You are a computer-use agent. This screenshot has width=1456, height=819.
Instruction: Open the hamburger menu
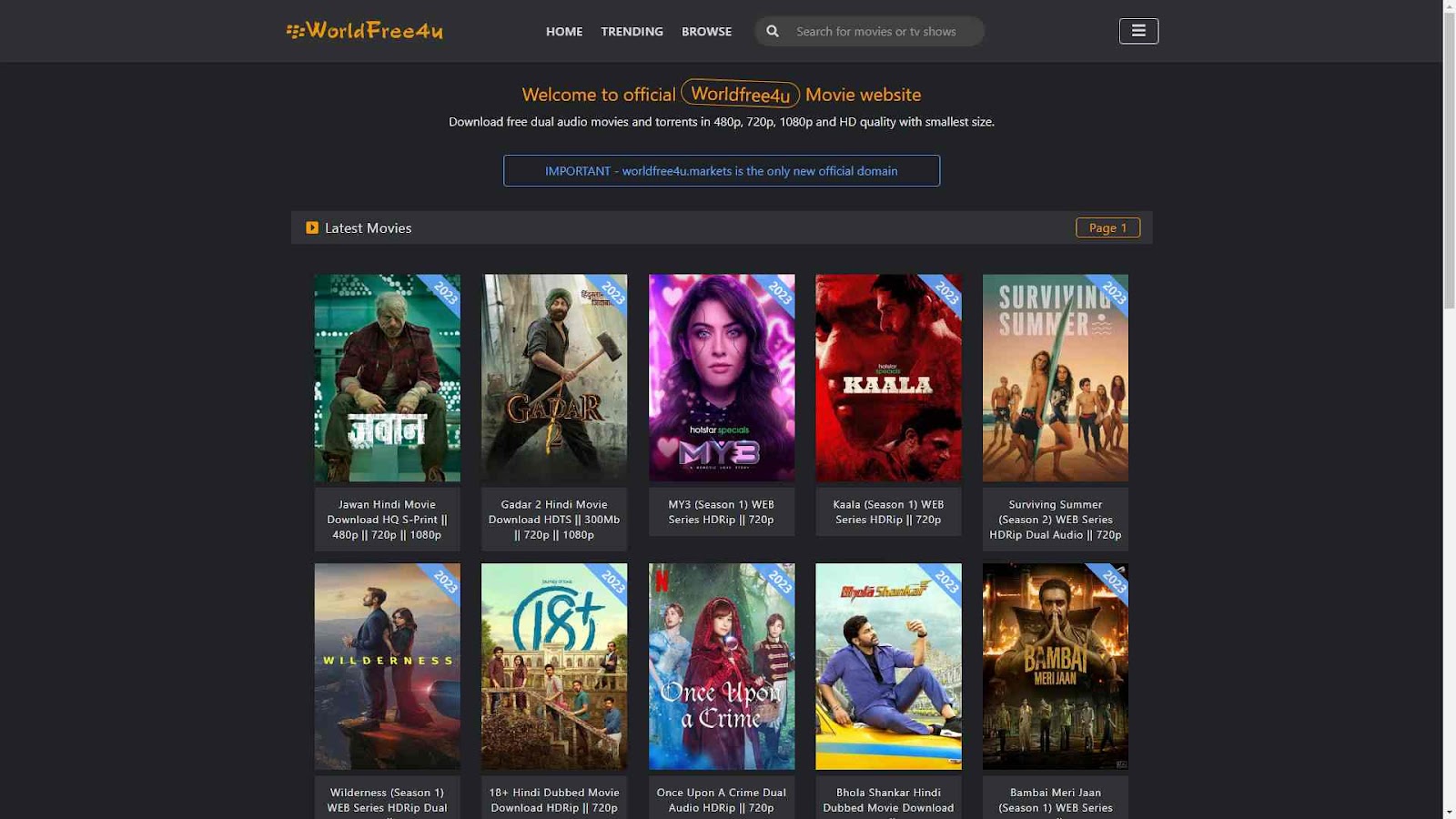tap(1138, 31)
